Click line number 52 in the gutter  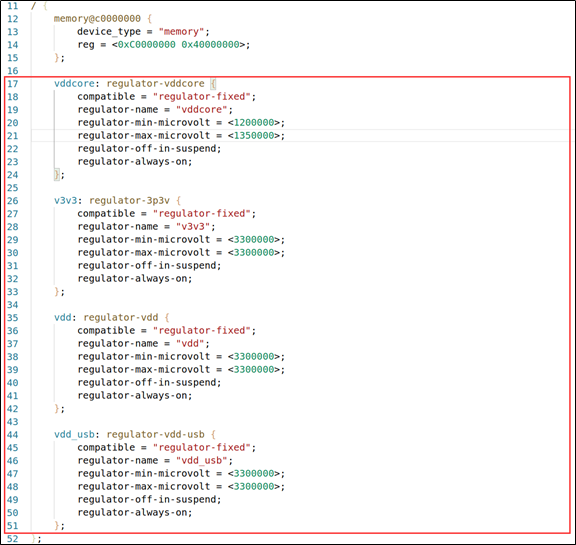click(12, 539)
